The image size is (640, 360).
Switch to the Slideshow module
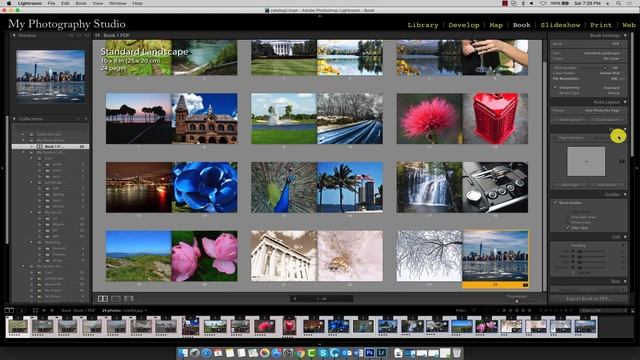[560, 25]
